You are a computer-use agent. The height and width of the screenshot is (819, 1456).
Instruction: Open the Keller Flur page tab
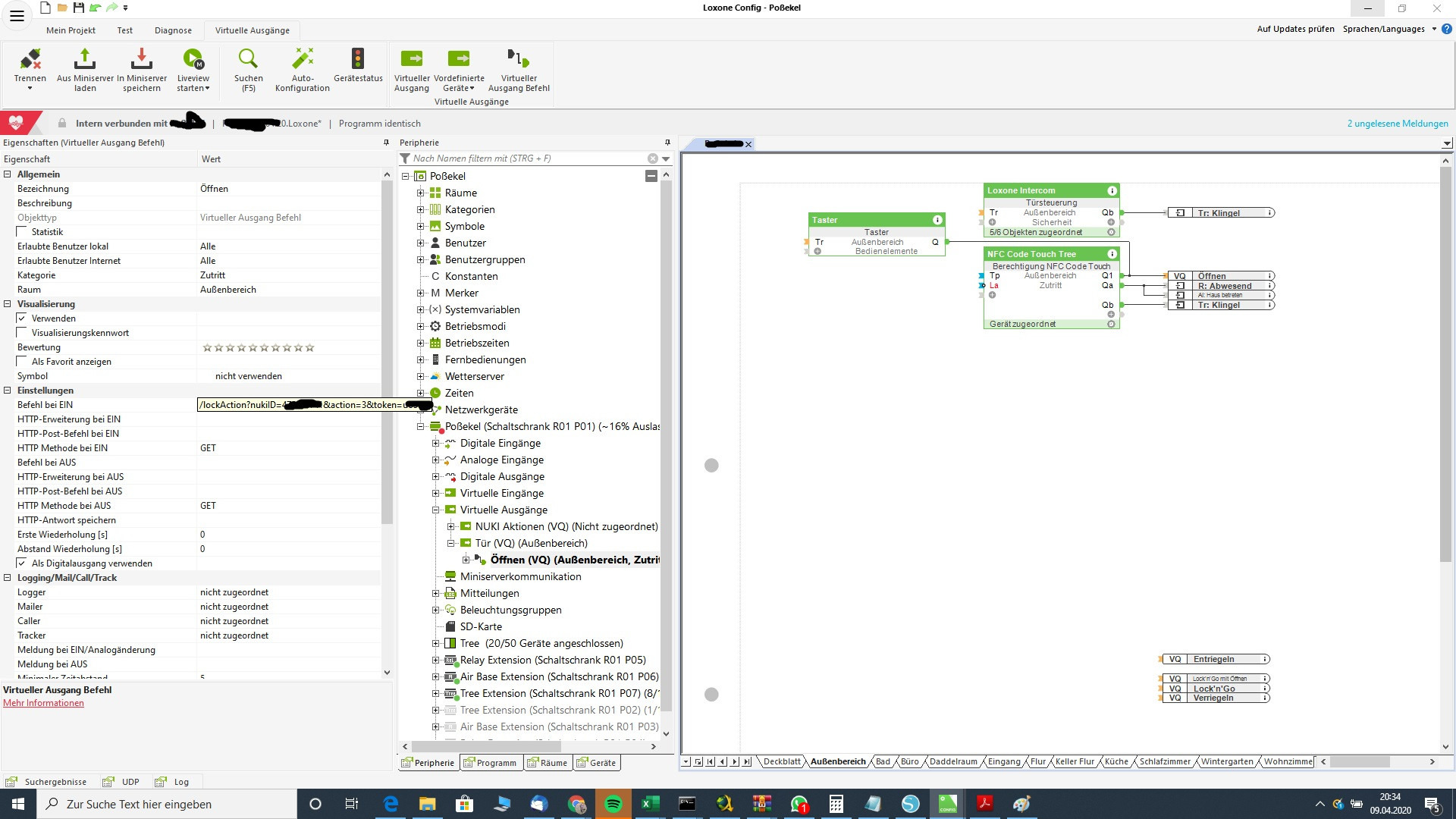tap(1075, 761)
